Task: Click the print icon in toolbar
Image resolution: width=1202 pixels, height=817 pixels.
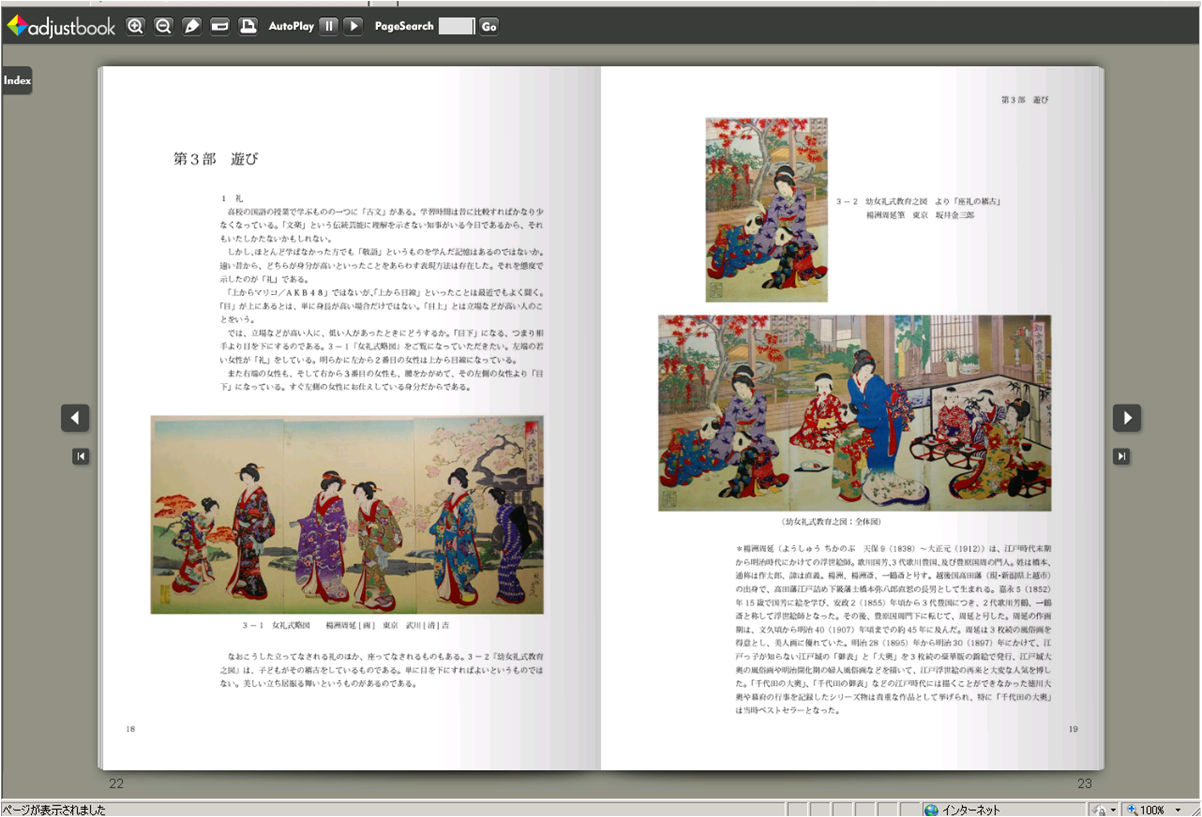Action: click(248, 26)
